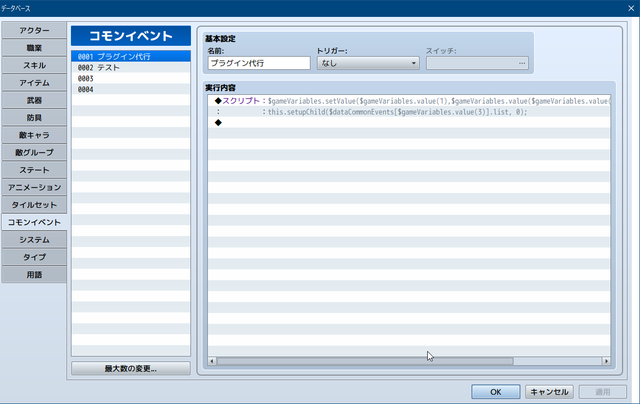Click the スイッチ selector ellipsis field
Screen dimensions: 640x404
[477, 63]
